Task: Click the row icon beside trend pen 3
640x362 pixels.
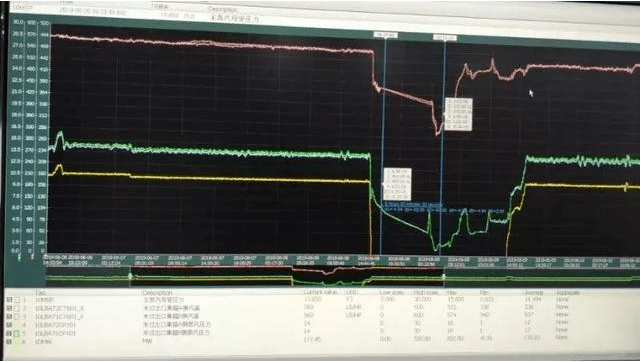Action: pyautogui.click(x=9, y=317)
